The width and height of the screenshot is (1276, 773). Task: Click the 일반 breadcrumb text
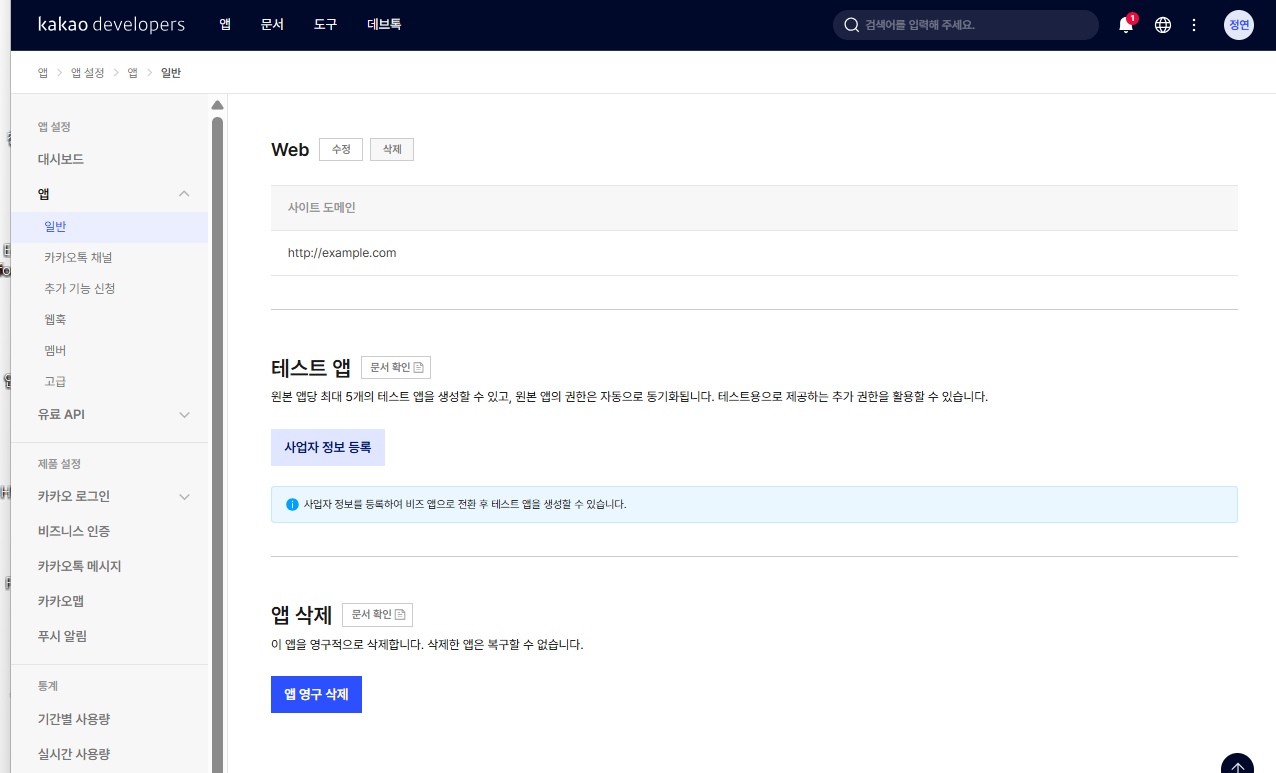171,73
